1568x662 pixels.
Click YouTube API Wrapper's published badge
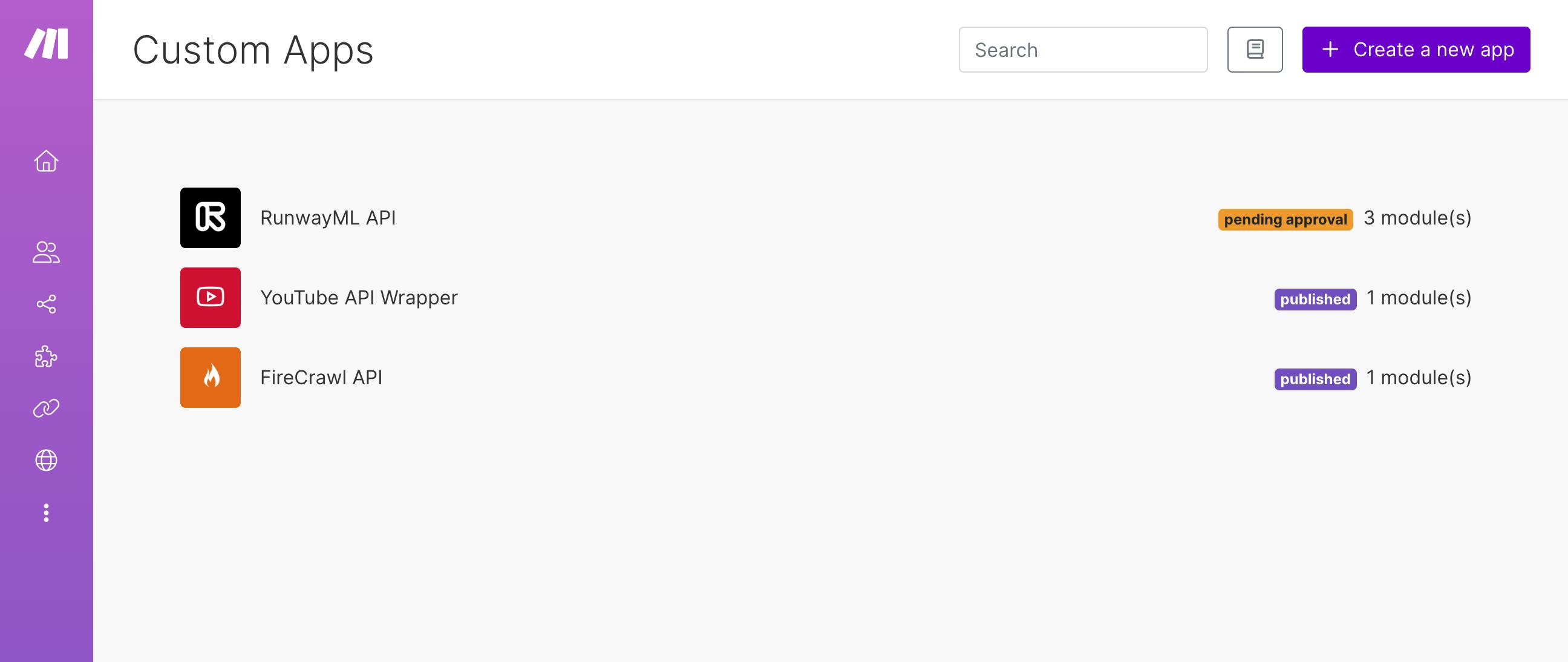pyautogui.click(x=1315, y=299)
